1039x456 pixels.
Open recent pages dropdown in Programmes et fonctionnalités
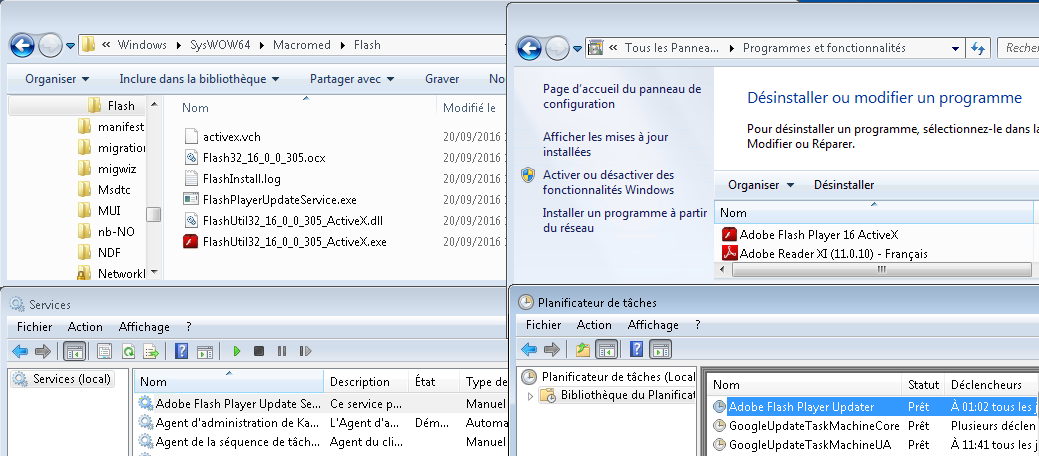click(577, 48)
